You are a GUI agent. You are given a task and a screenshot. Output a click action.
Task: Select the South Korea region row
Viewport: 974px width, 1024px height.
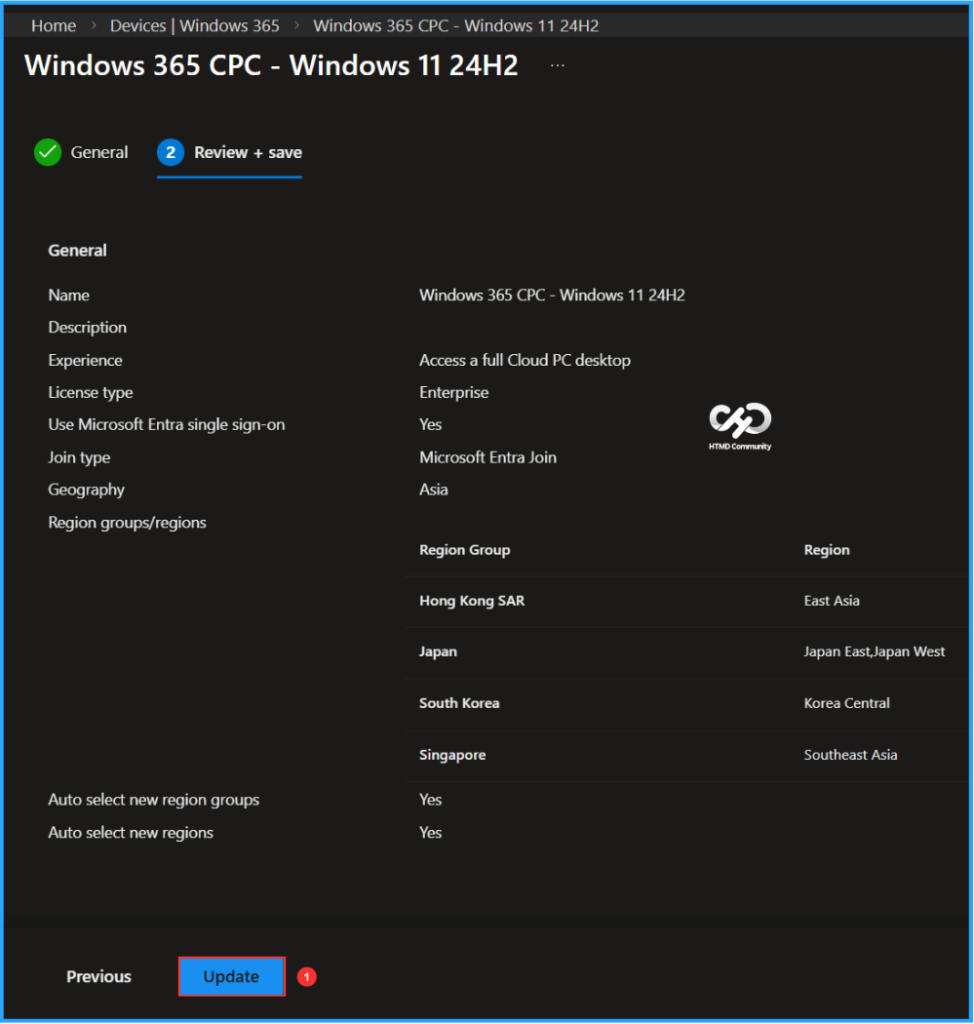459,703
